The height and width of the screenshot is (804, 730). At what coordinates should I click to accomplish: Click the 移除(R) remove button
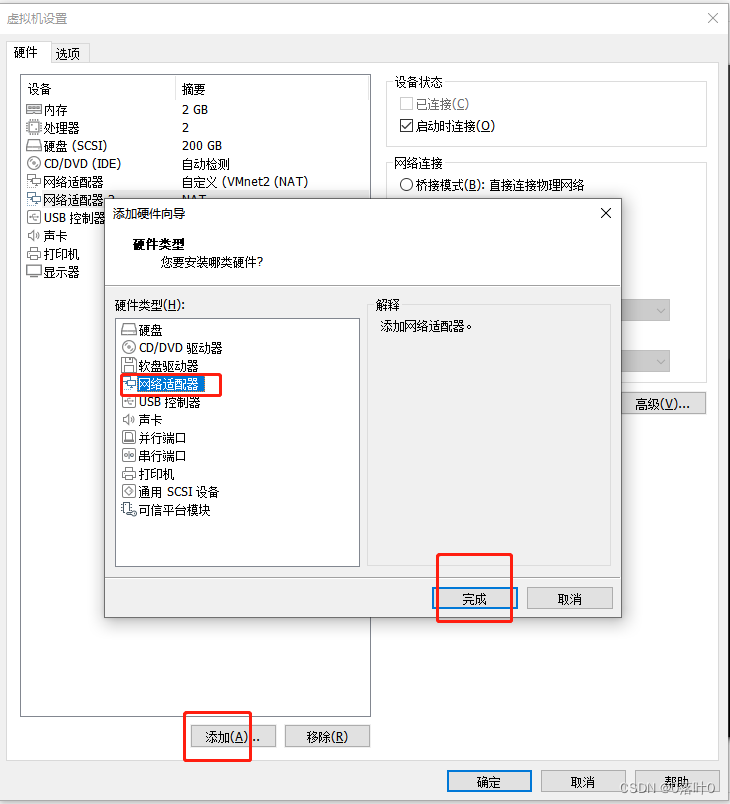click(327, 736)
